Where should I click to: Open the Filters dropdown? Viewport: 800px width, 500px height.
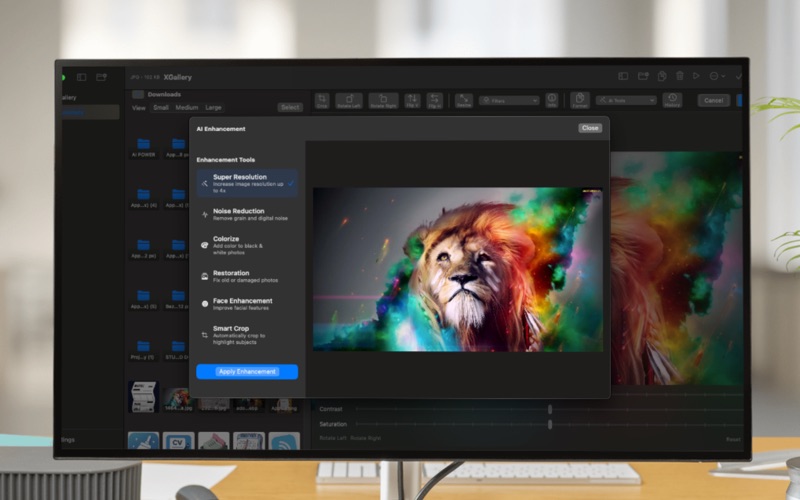(x=509, y=101)
